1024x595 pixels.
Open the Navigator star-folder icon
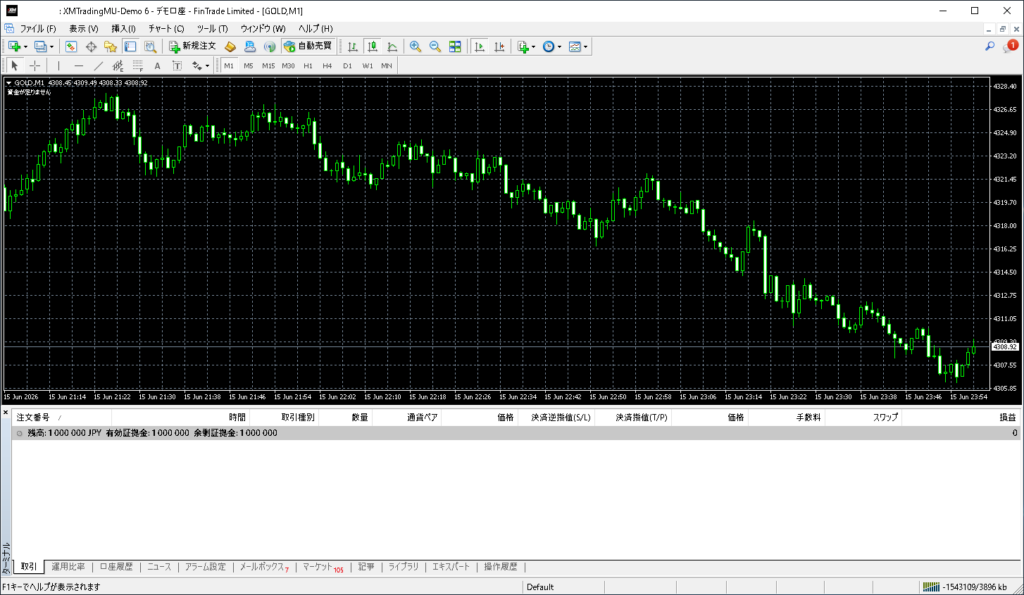click(x=110, y=46)
